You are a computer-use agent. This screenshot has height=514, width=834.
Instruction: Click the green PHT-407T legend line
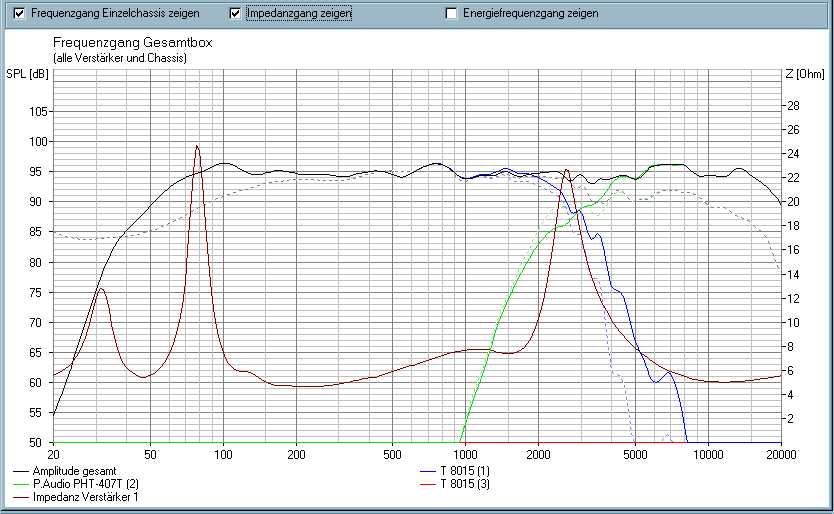pyautogui.click(x=20, y=484)
